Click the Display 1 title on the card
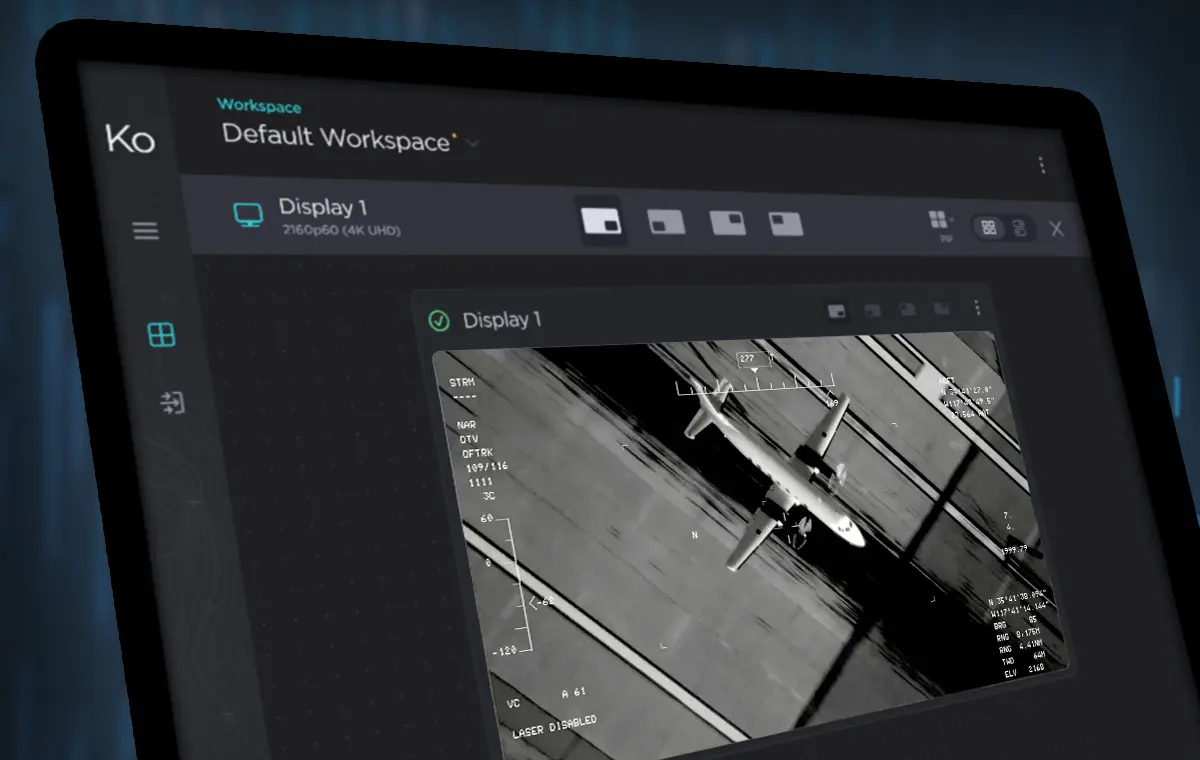The height and width of the screenshot is (760, 1200). [502, 320]
